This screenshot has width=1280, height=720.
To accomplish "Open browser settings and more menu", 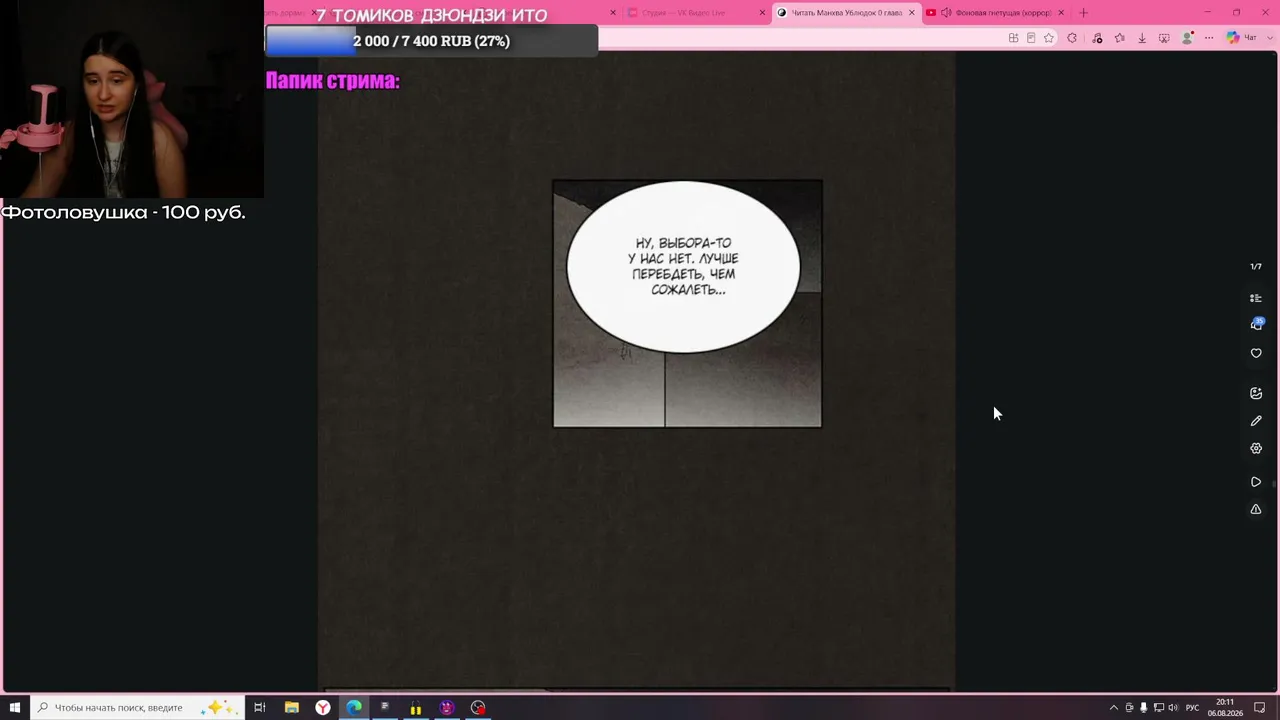I will coord(1208,38).
